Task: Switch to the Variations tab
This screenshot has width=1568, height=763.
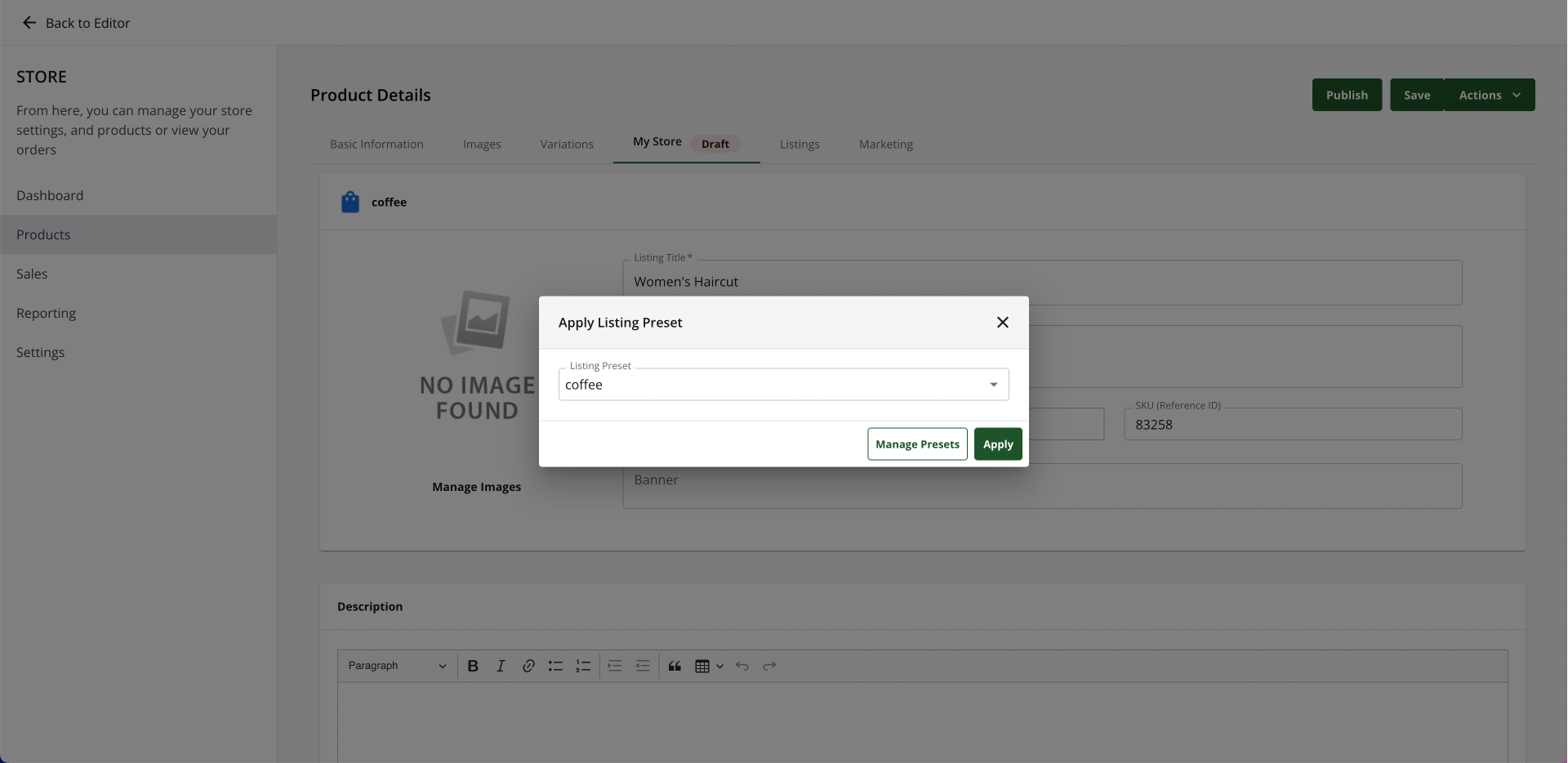Action: point(567,145)
